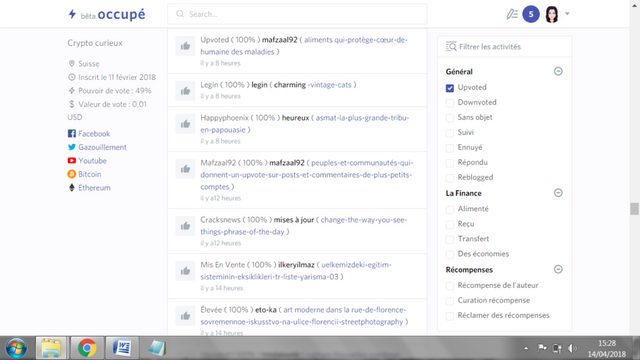Click the Twitter bird icon in sidebar
The width and height of the screenshot is (640, 360).
72,147
